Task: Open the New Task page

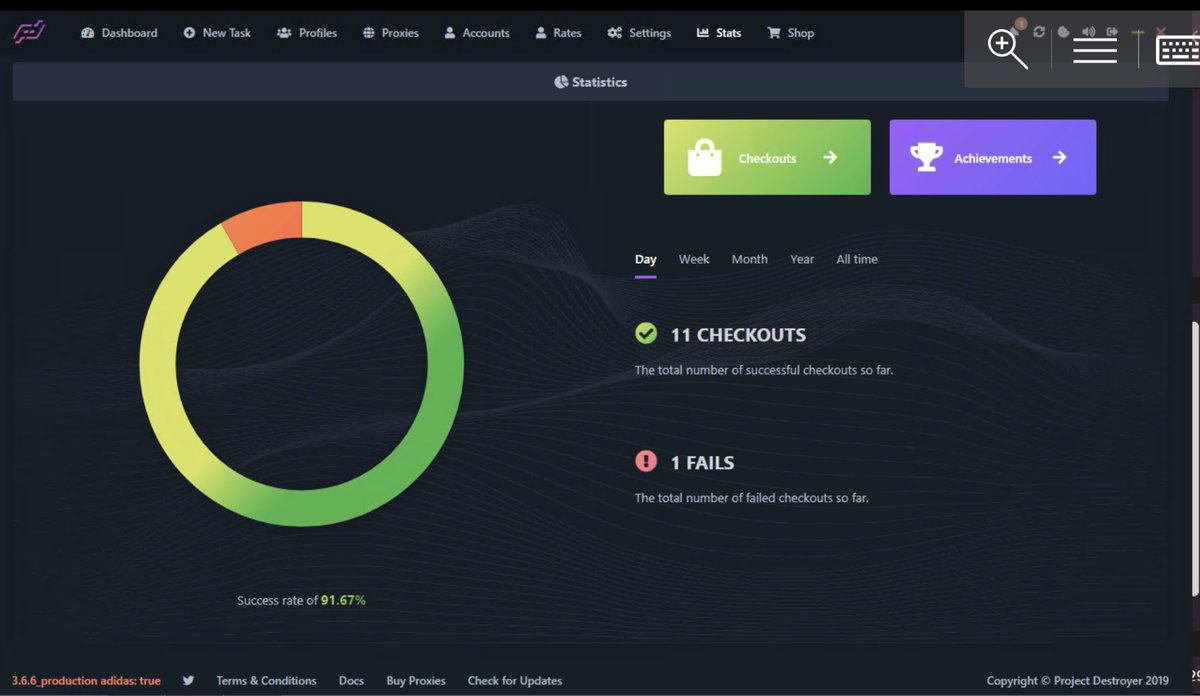Action: click(217, 33)
